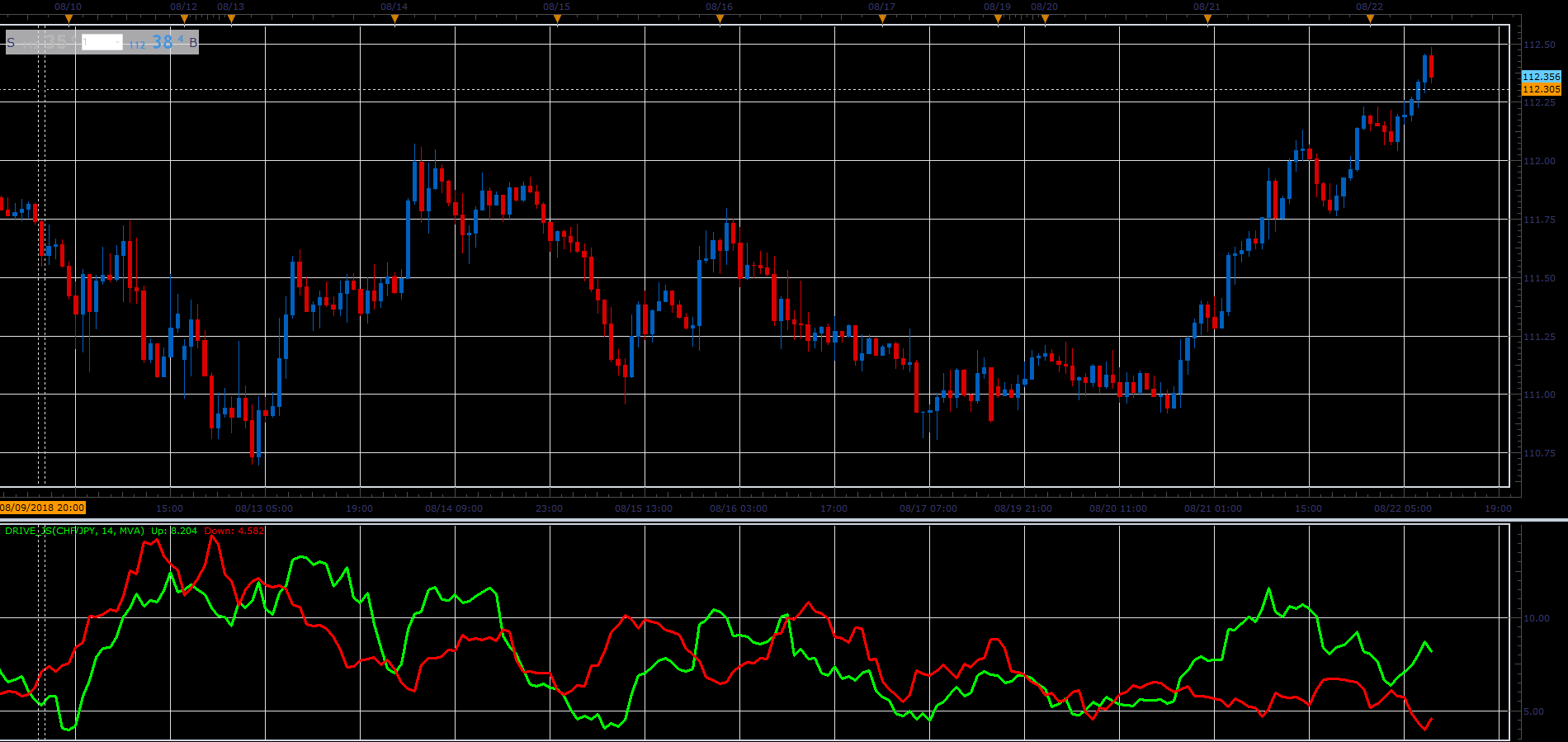Click the orange marker below 08/15
The width and height of the screenshot is (1568, 742).
tap(557, 18)
